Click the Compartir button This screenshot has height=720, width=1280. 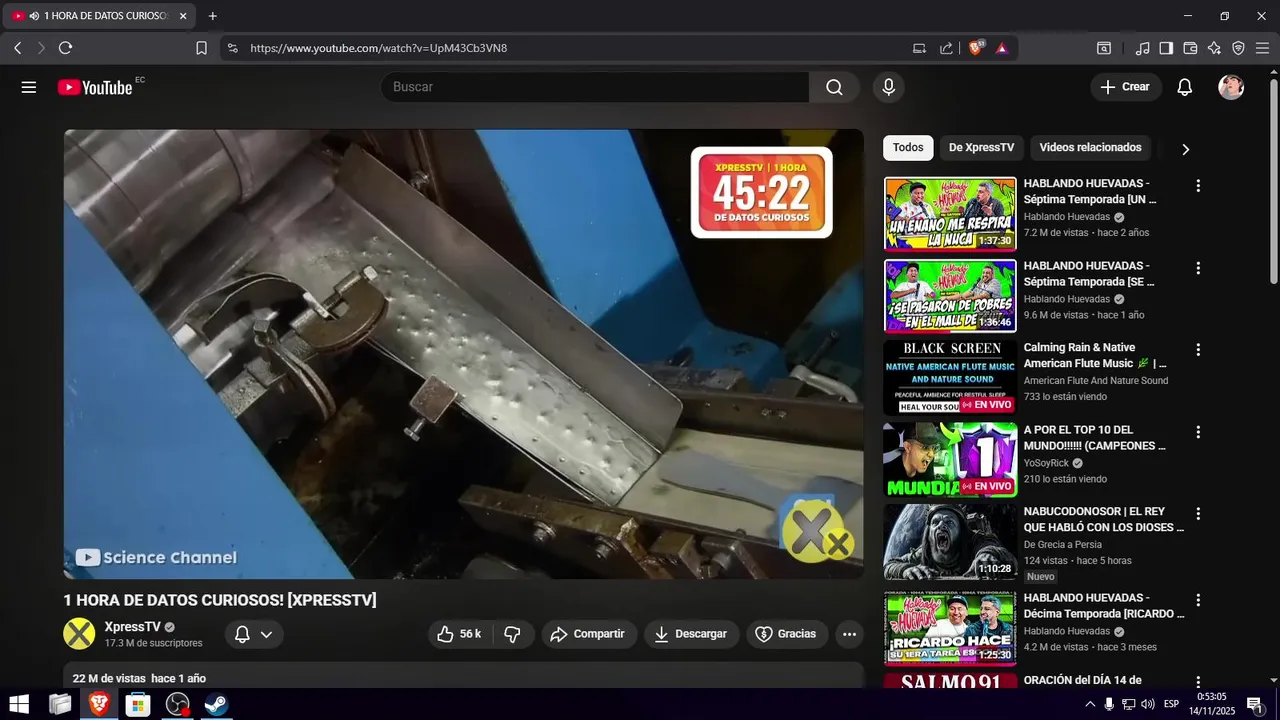coord(589,634)
